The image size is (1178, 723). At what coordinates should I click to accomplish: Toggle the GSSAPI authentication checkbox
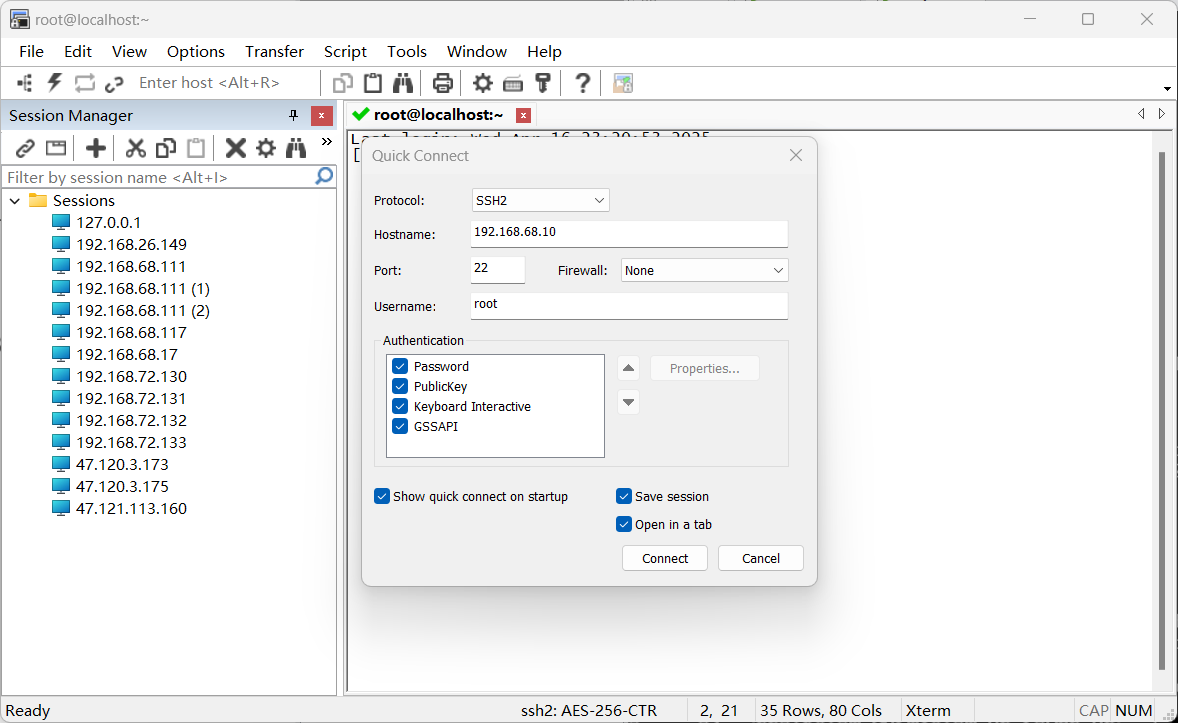(x=400, y=427)
